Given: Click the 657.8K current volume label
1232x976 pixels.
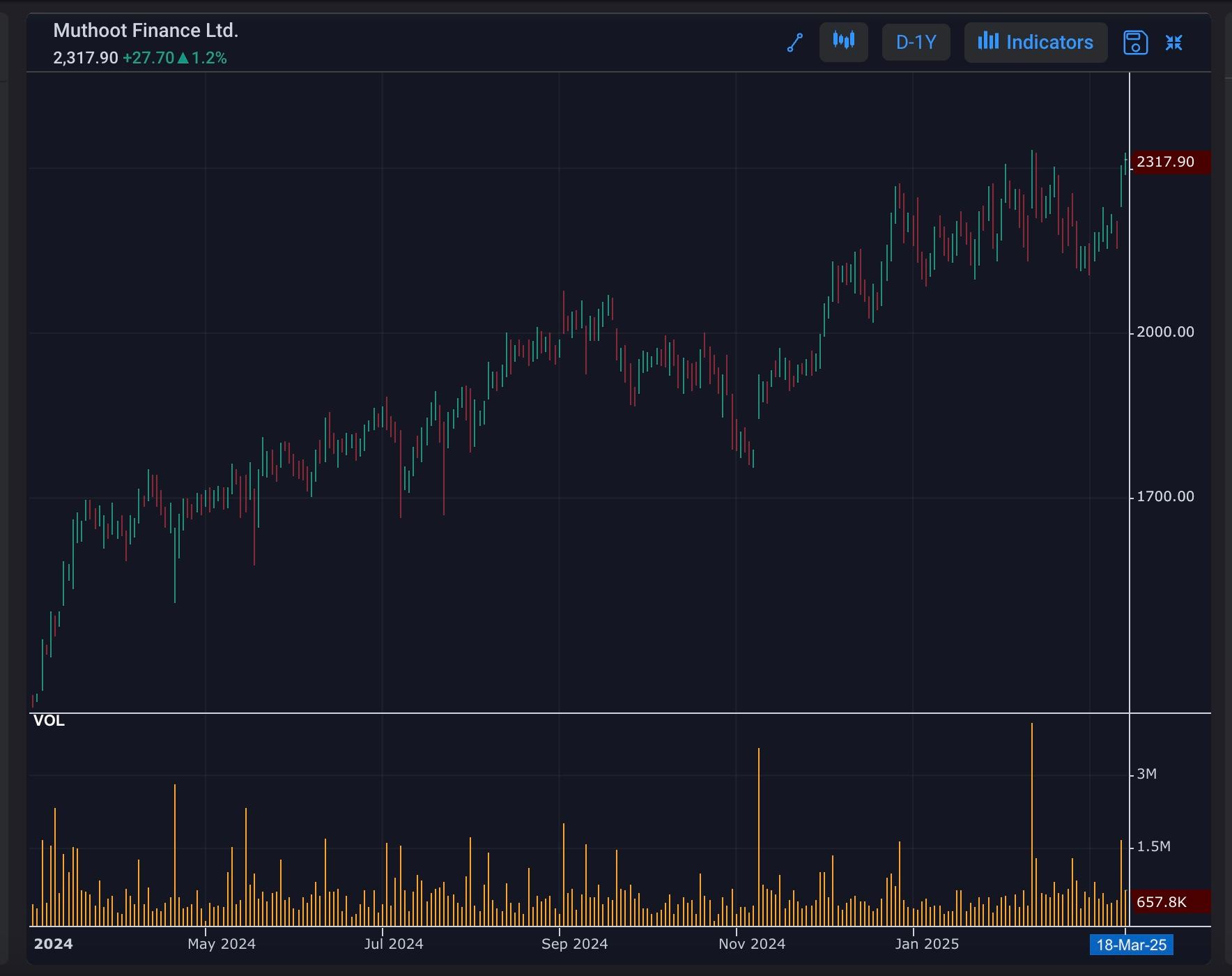Looking at the screenshot, I should (1170, 902).
